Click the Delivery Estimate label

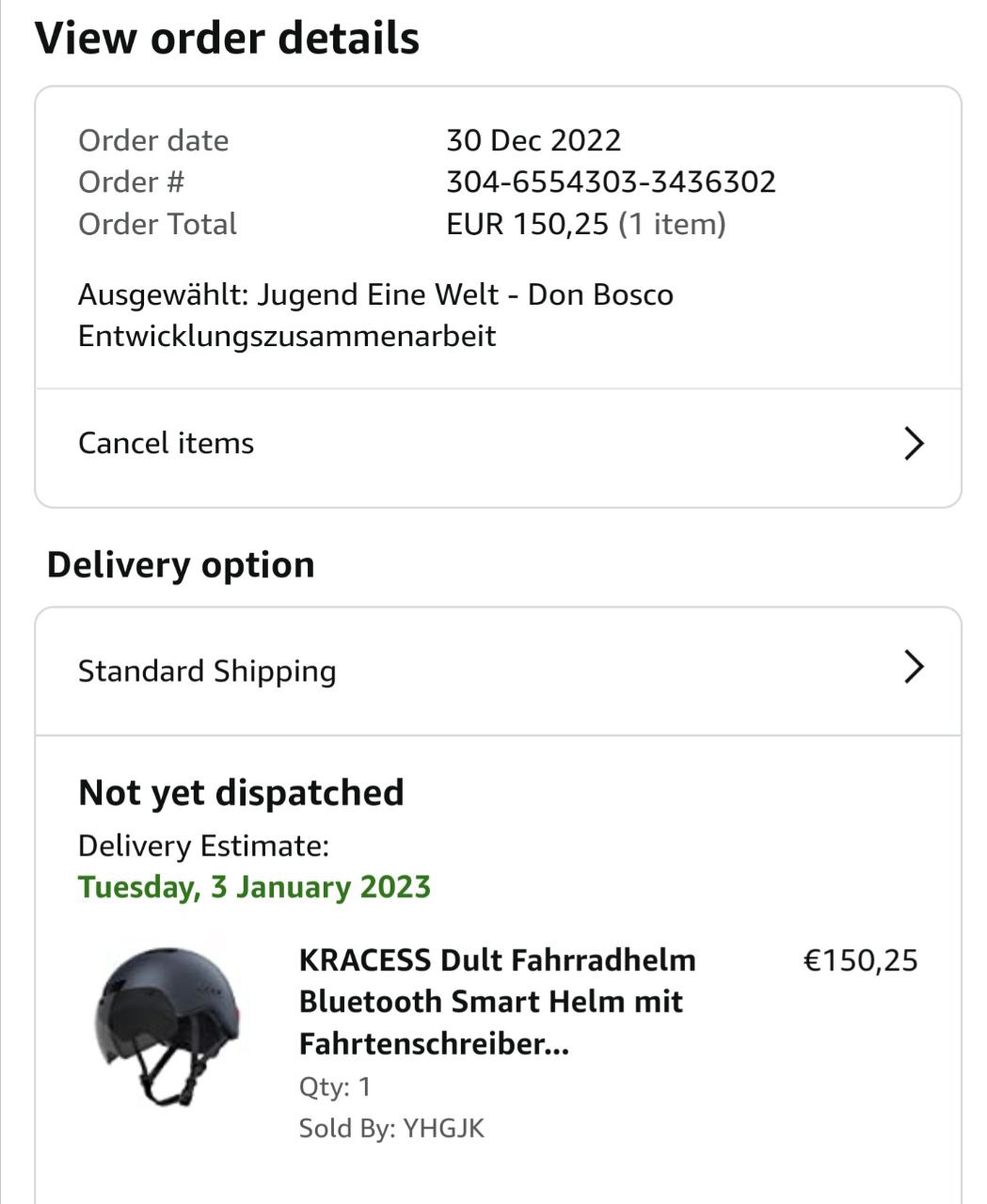click(x=203, y=846)
